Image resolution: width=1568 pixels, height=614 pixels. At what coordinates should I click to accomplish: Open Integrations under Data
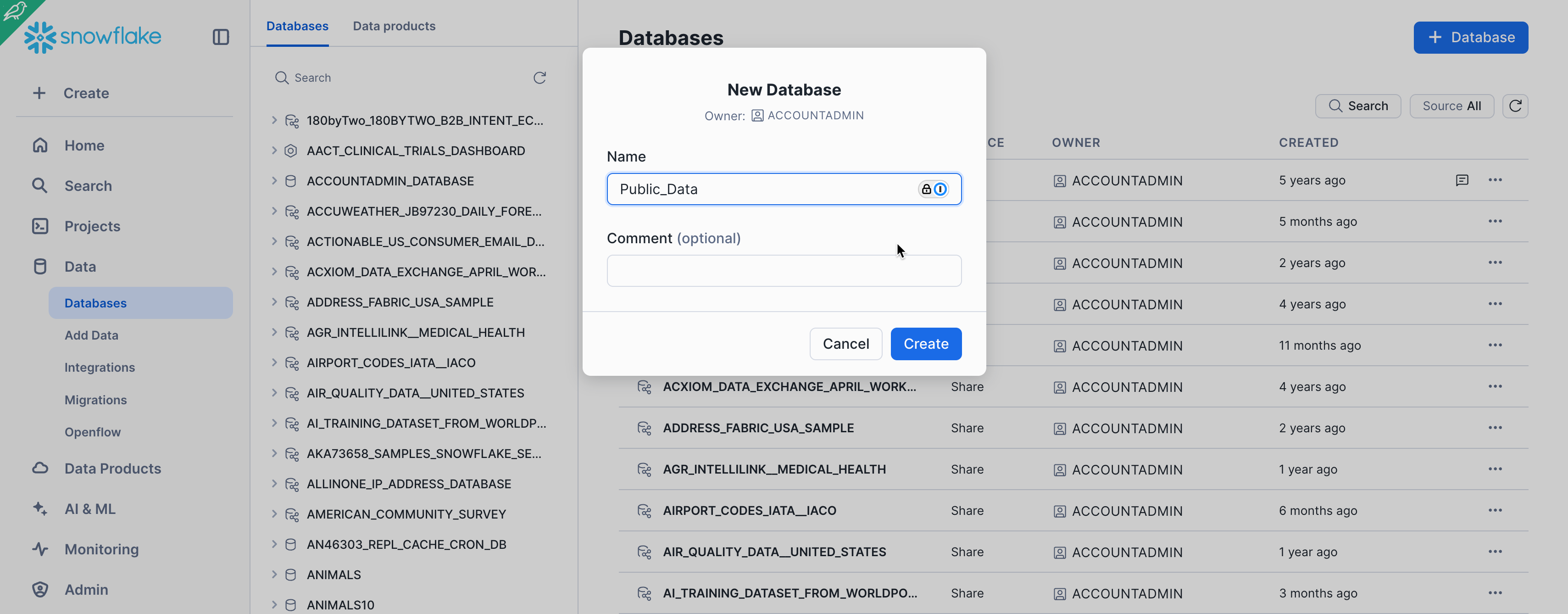[x=99, y=367]
